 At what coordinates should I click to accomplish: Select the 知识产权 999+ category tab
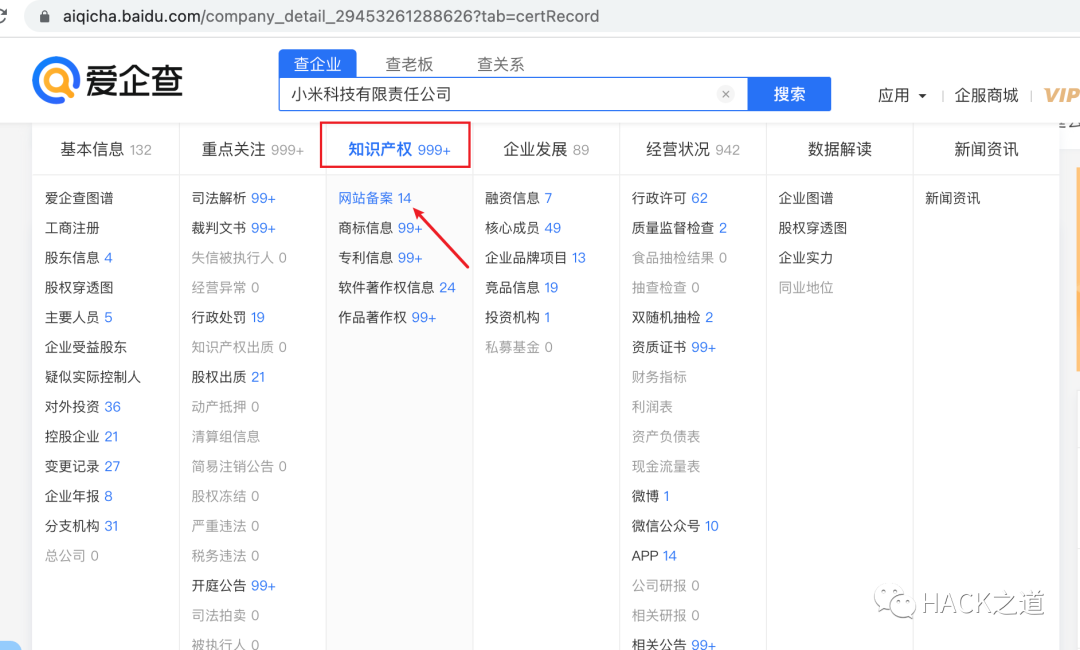click(x=399, y=149)
